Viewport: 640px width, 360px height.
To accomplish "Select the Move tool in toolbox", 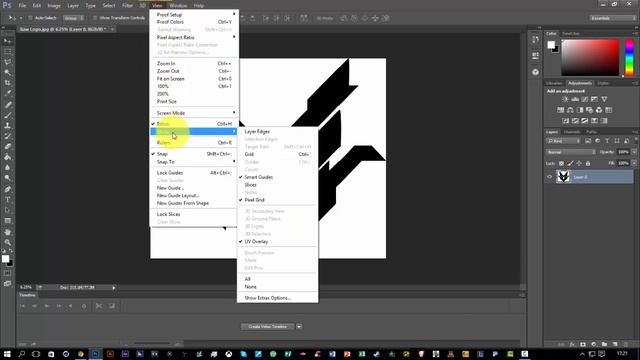I will (x=8, y=41).
